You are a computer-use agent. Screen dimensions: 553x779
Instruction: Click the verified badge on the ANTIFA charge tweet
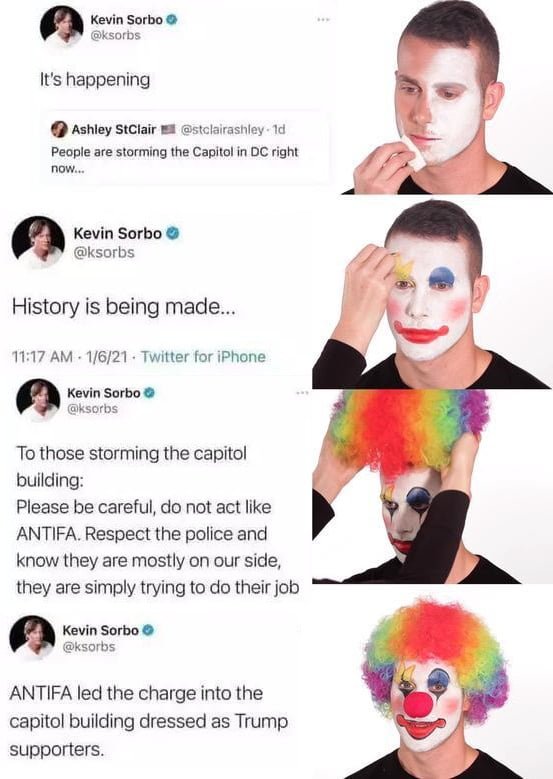(x=148, y=630)
